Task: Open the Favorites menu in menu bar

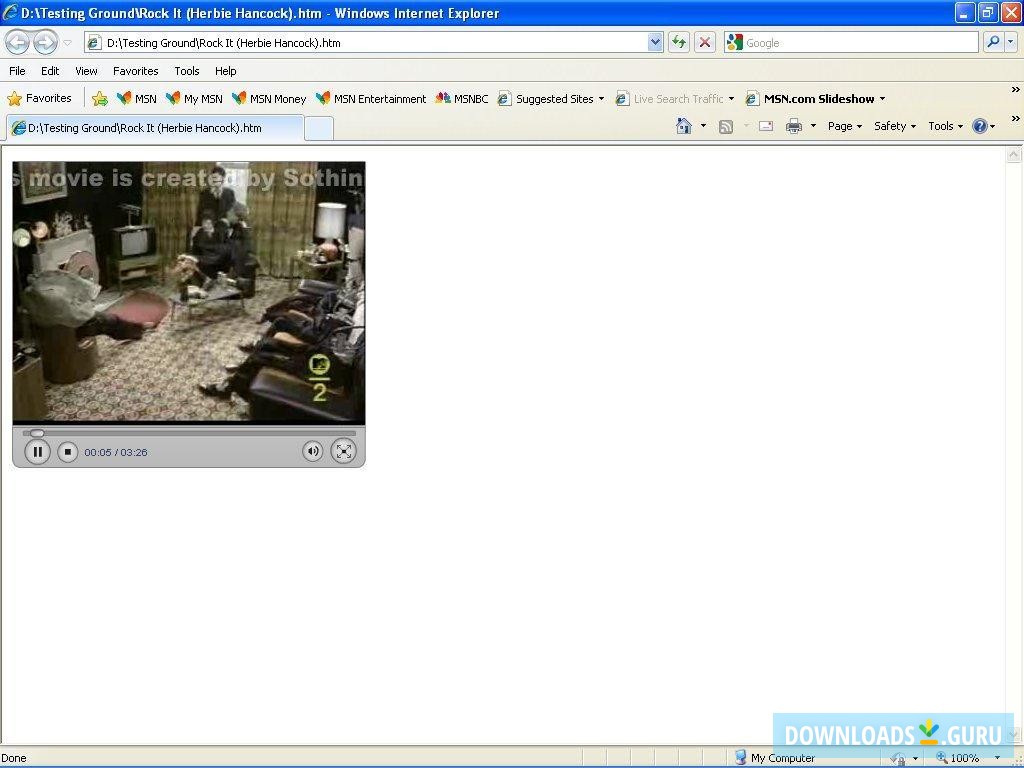Action: [x=135, y=71]
